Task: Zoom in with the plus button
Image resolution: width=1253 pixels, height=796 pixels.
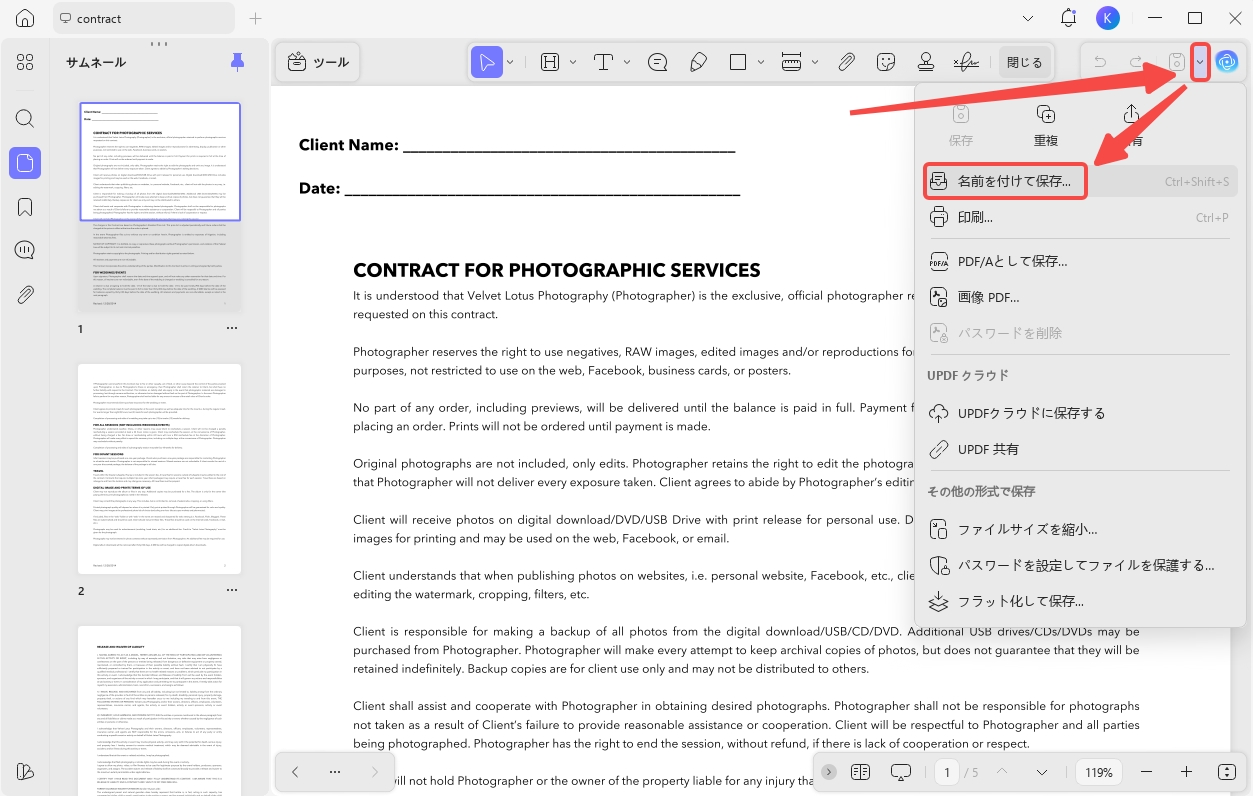Action: coord(1186,772)
